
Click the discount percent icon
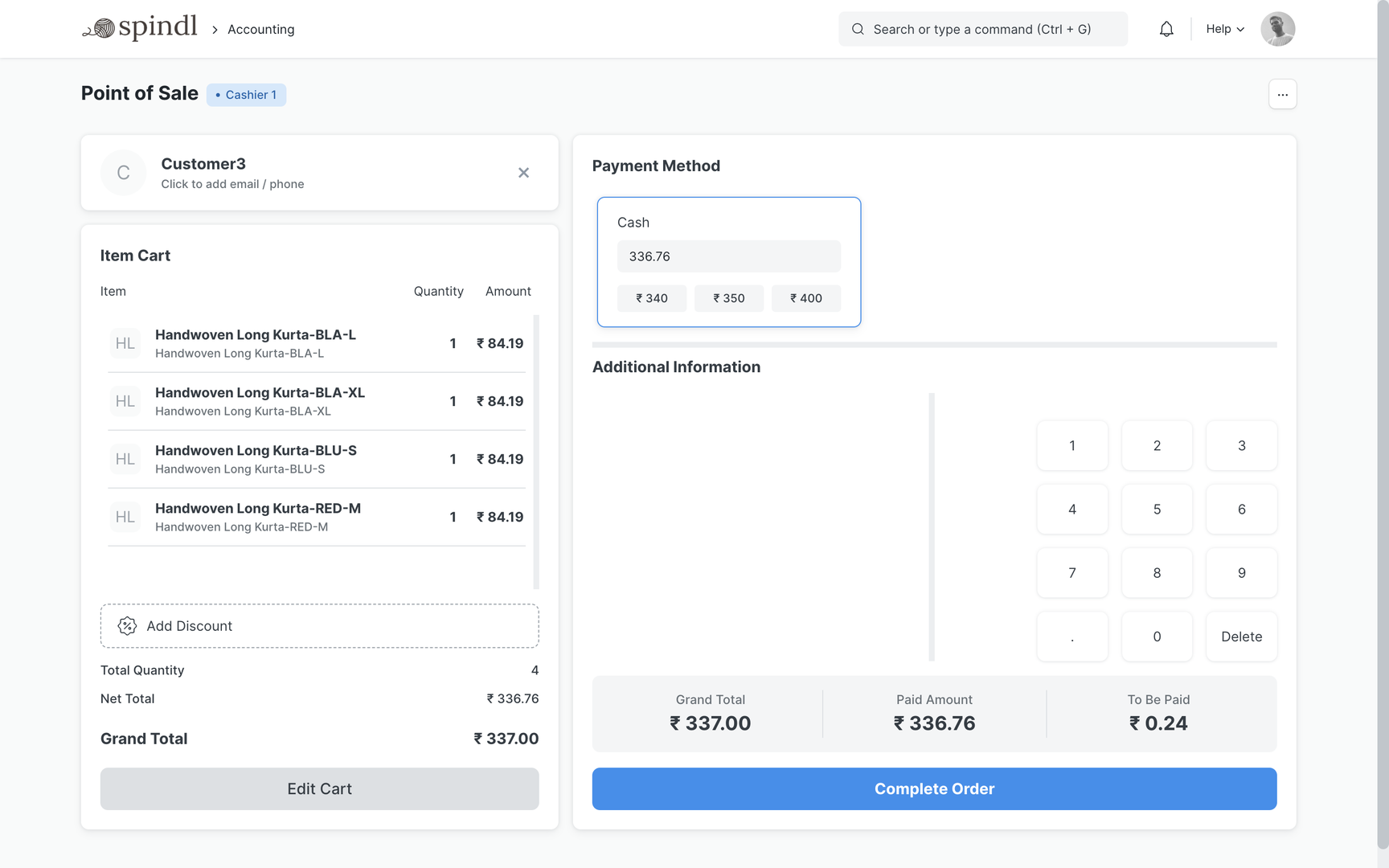coord(127,626)
